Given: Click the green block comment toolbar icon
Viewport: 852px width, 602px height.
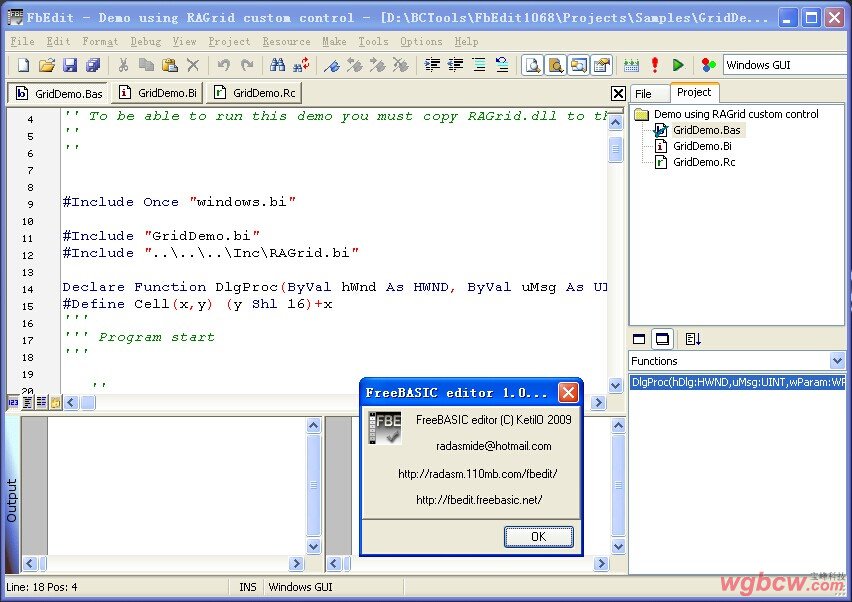Looking at the screenshot, I should click(x=479, y=65).
